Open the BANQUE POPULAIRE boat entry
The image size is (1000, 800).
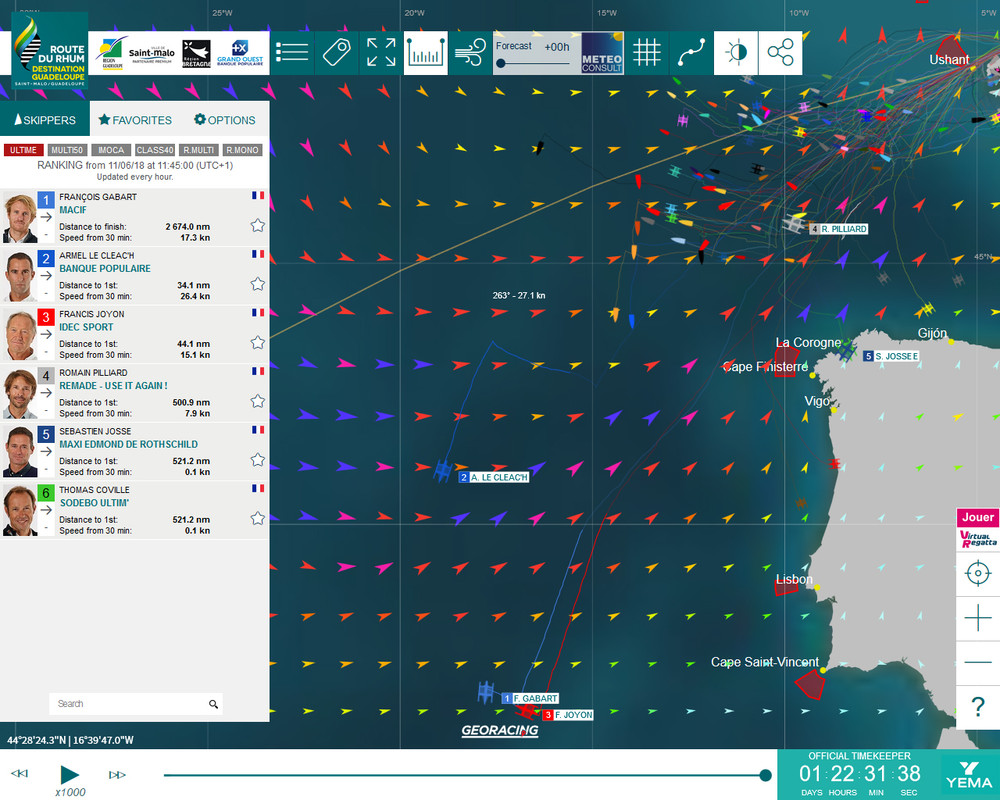105,269
